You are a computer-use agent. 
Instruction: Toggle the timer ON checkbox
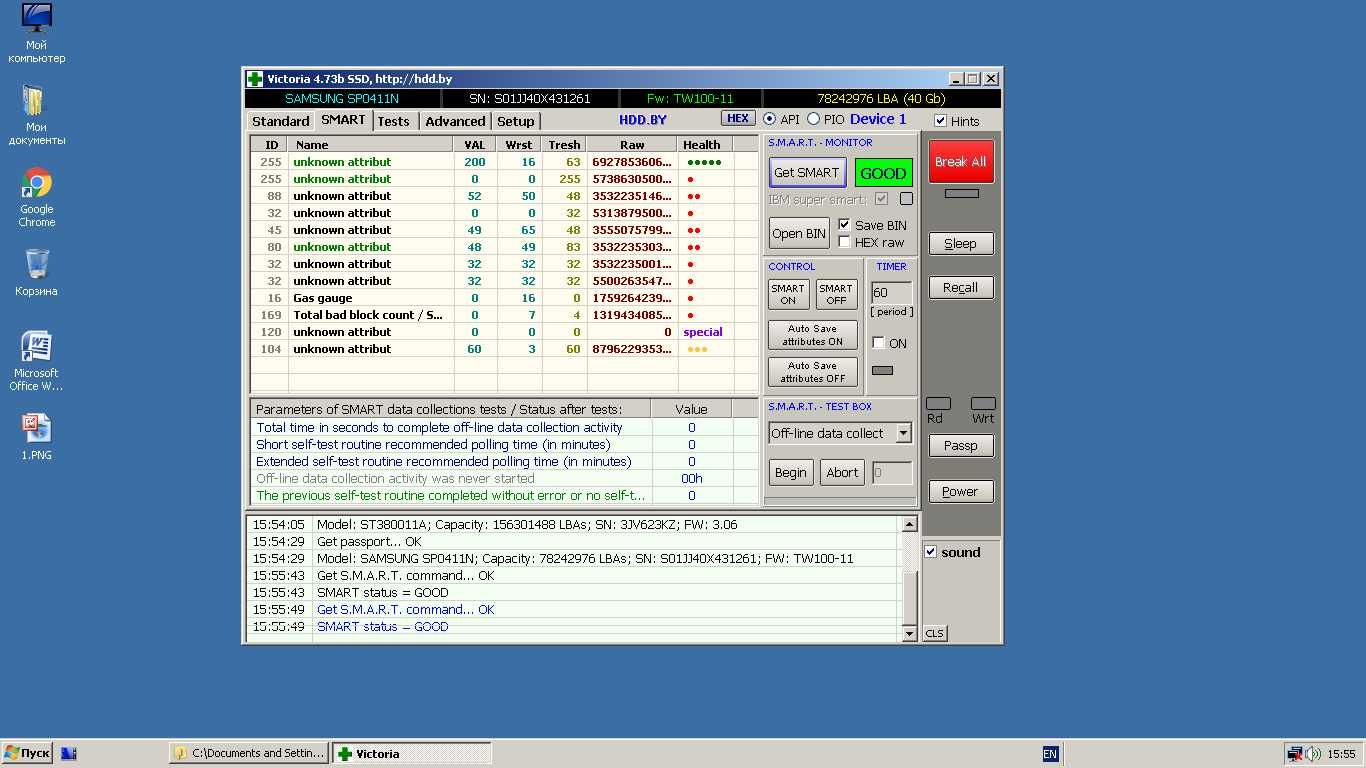point(878,343)
